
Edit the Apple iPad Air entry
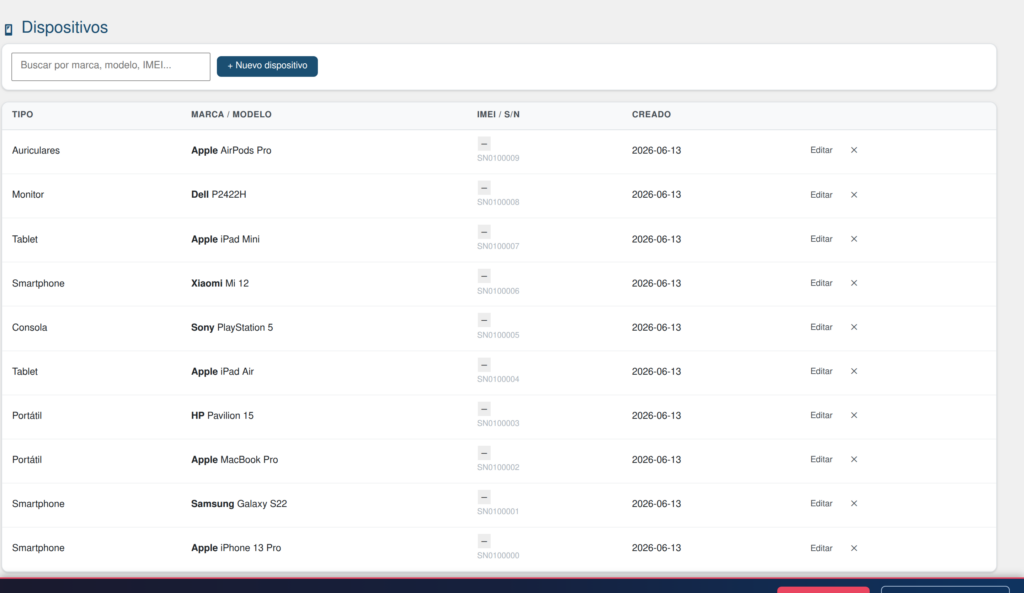tap(821, 371)
